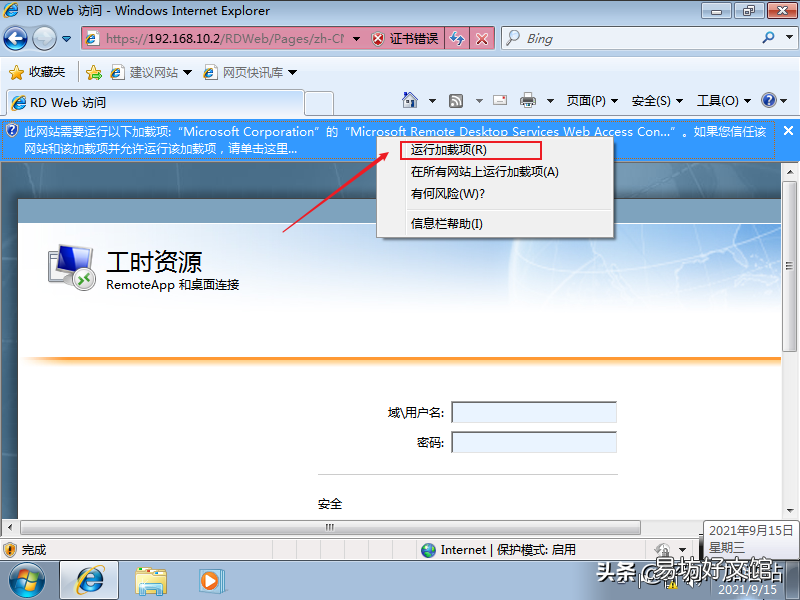The width and height of the screenshot is (800, 600).
Task: Expand the help icon dropdown arrow
Action: coord(783,101)
